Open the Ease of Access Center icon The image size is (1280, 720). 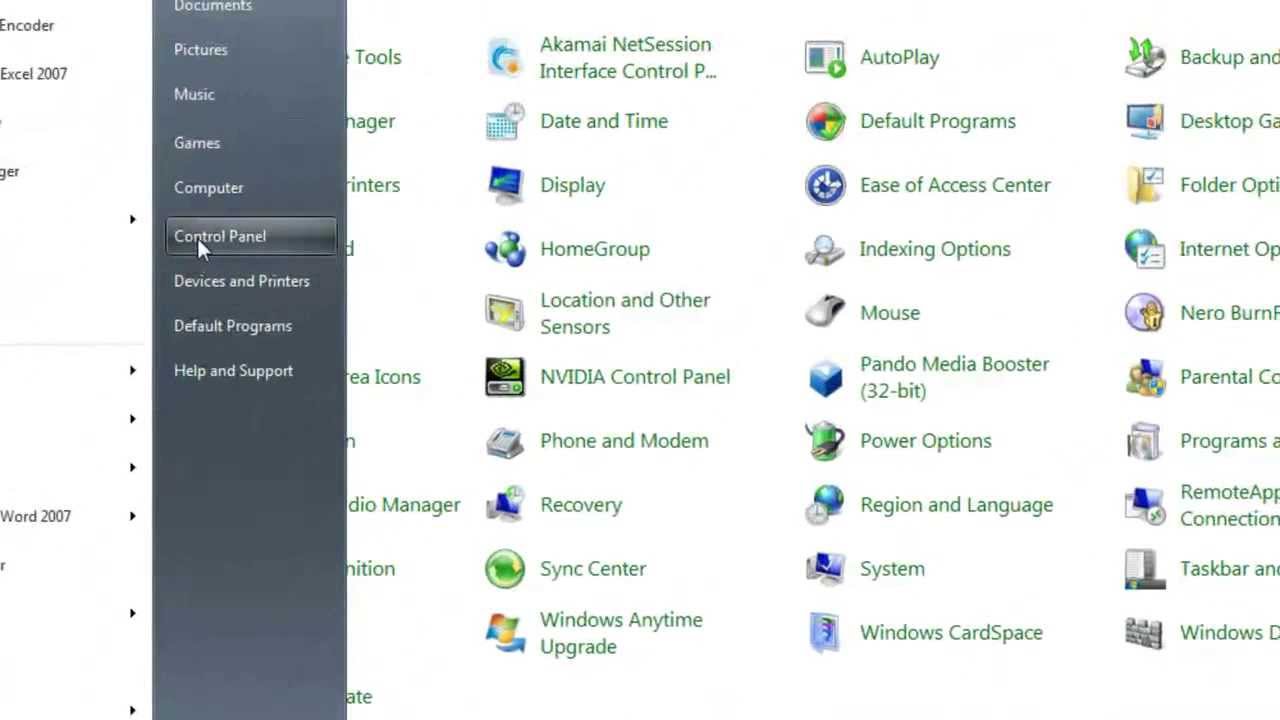825,185
